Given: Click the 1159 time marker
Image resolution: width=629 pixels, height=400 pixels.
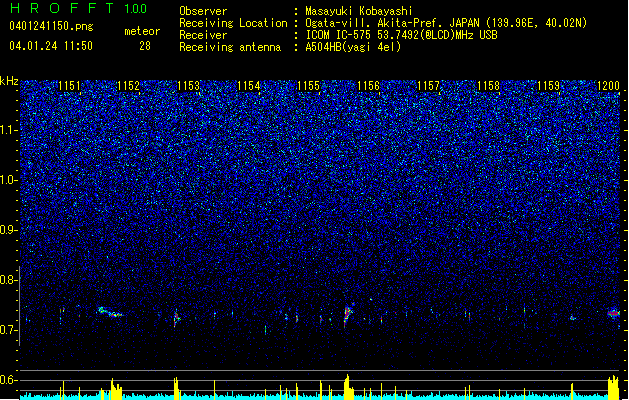Looking at the screenshot, I should tap(548, 86).
